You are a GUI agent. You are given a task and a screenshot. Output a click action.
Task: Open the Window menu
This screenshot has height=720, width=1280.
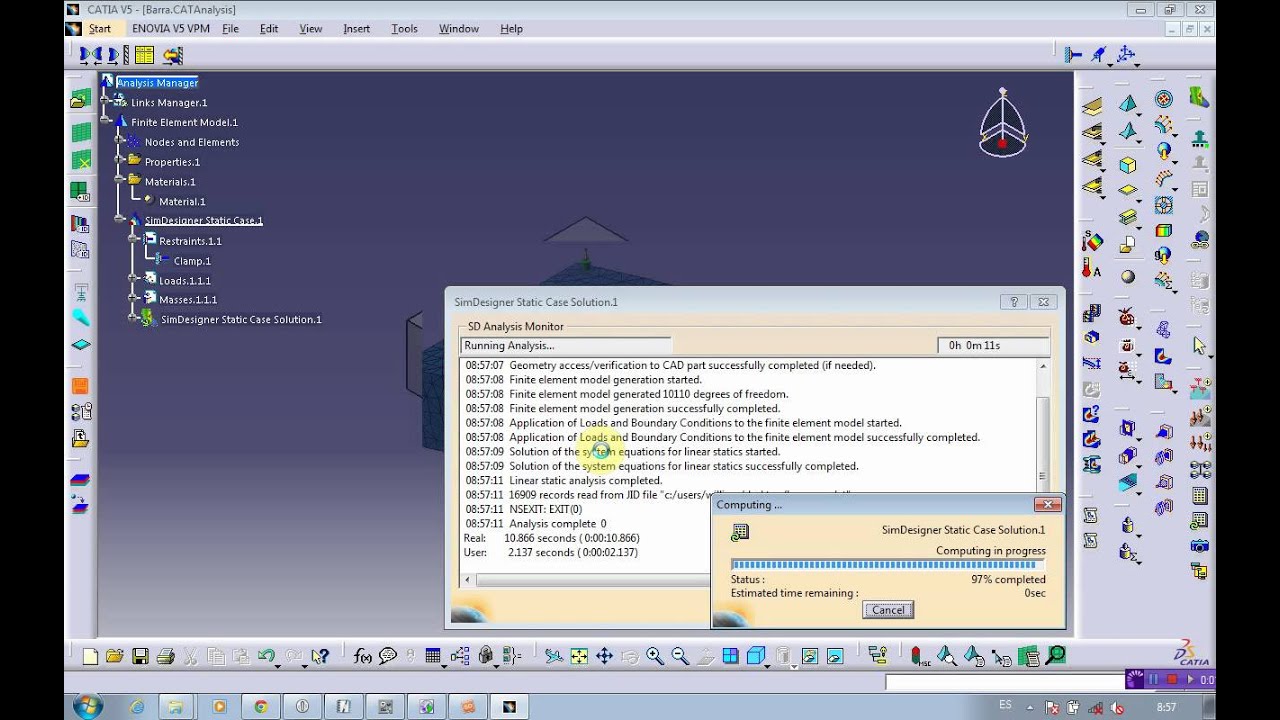click(459, 29)
